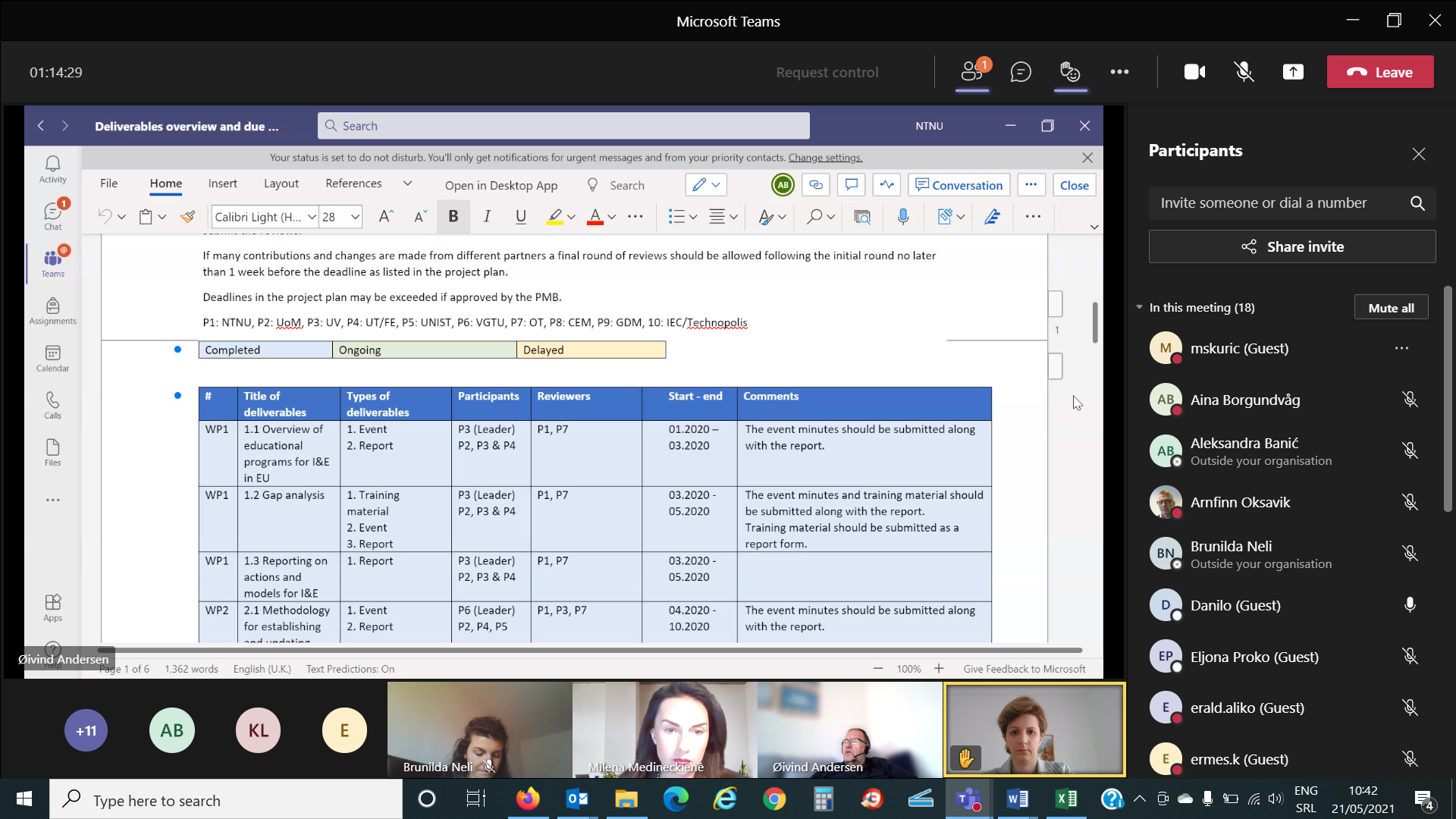This screenshot has width=1456, height=819.
Task: Collapse In this meeting list
Action: [1139, 307]
